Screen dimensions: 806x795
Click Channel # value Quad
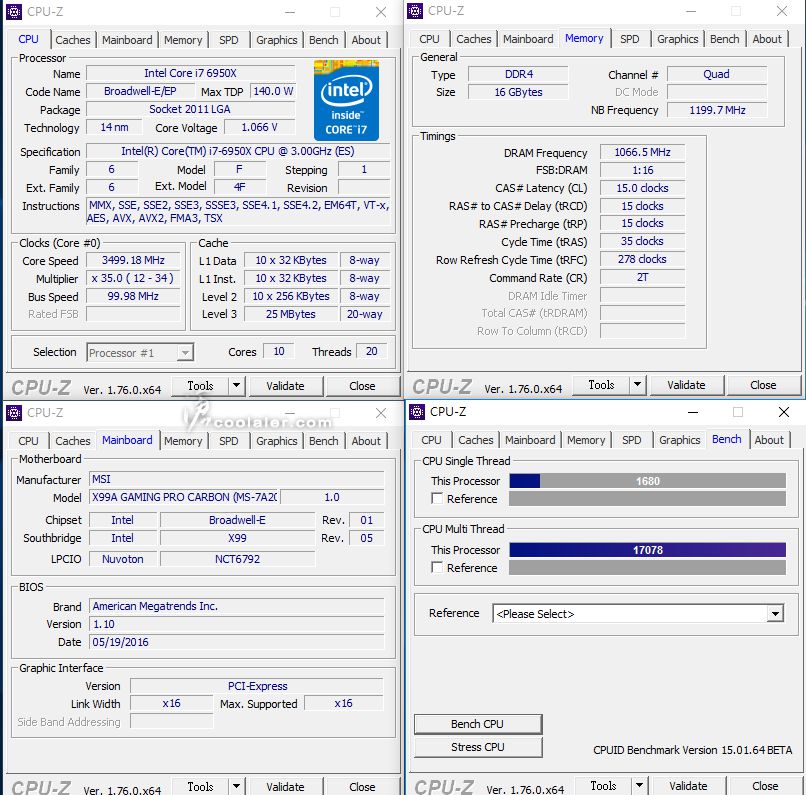point(717,74)
